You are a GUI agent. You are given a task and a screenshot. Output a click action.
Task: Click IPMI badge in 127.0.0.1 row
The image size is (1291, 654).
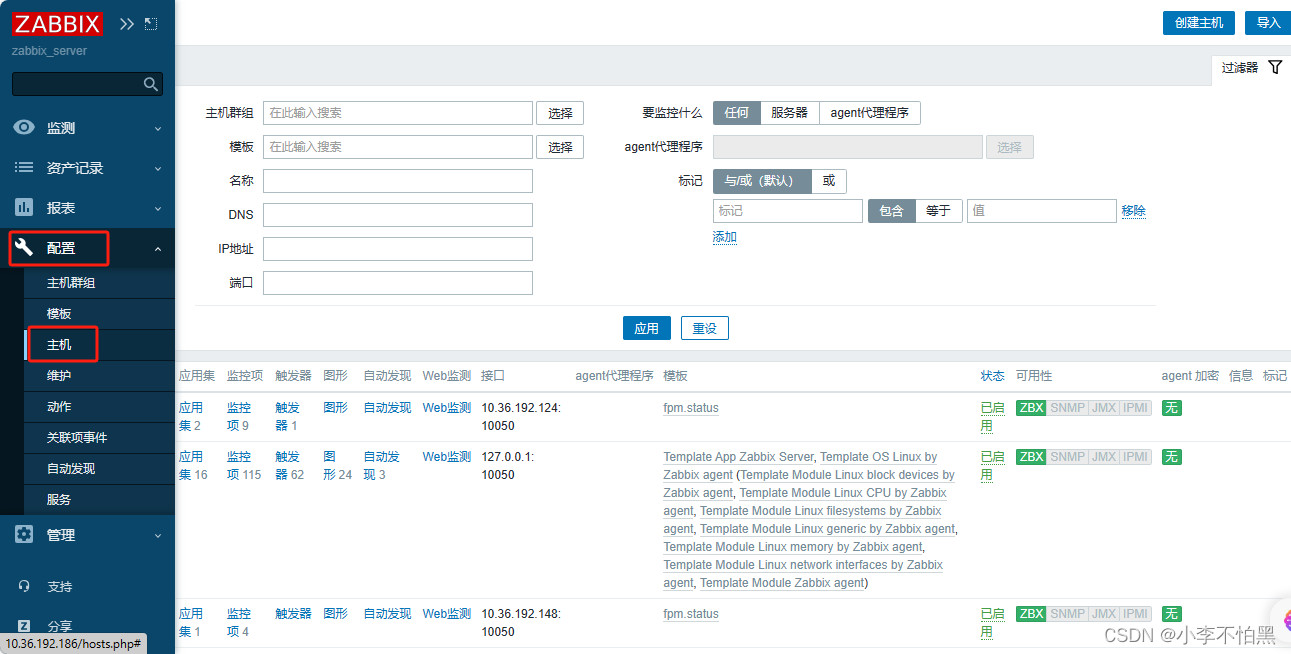click(x=1135, y=457)
